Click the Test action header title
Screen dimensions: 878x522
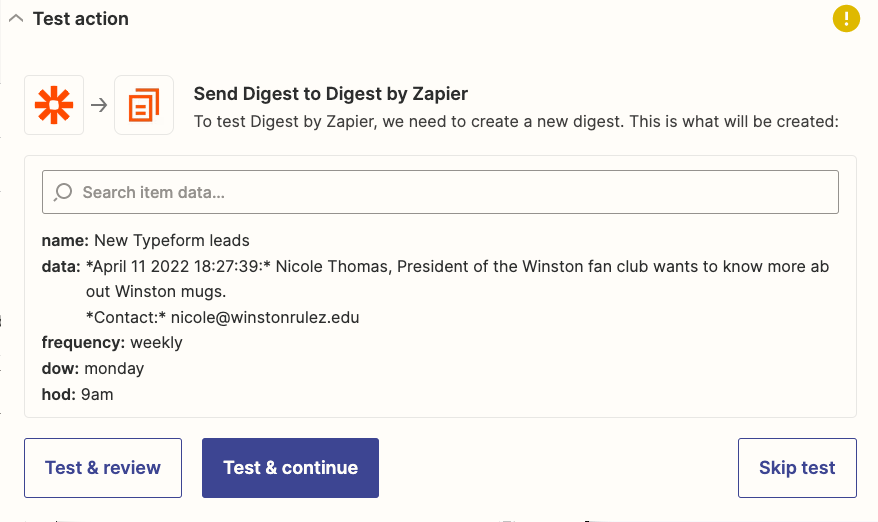tap(81, 19)
